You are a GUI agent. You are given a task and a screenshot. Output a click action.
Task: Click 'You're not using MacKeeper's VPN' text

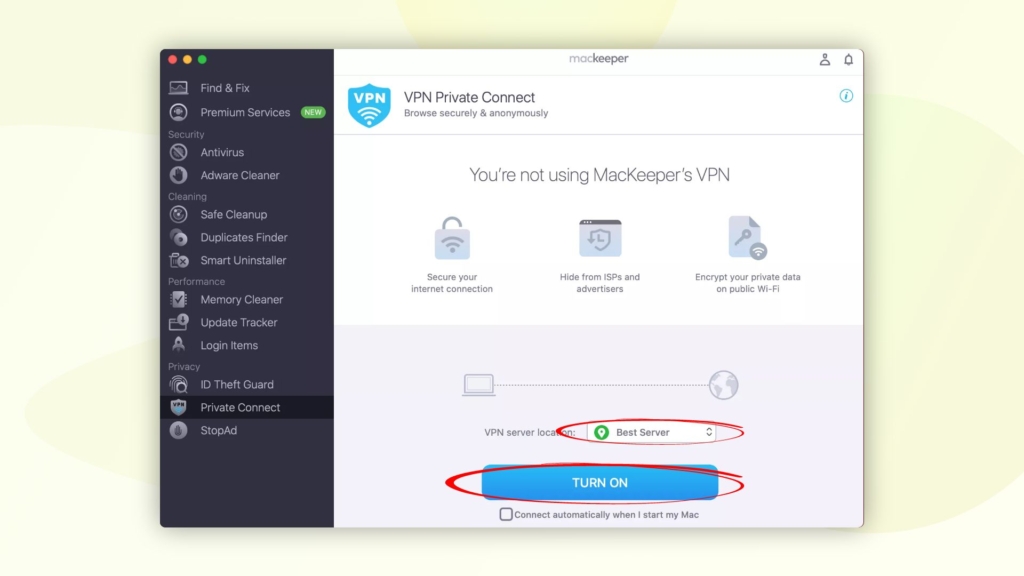(600, 175)
